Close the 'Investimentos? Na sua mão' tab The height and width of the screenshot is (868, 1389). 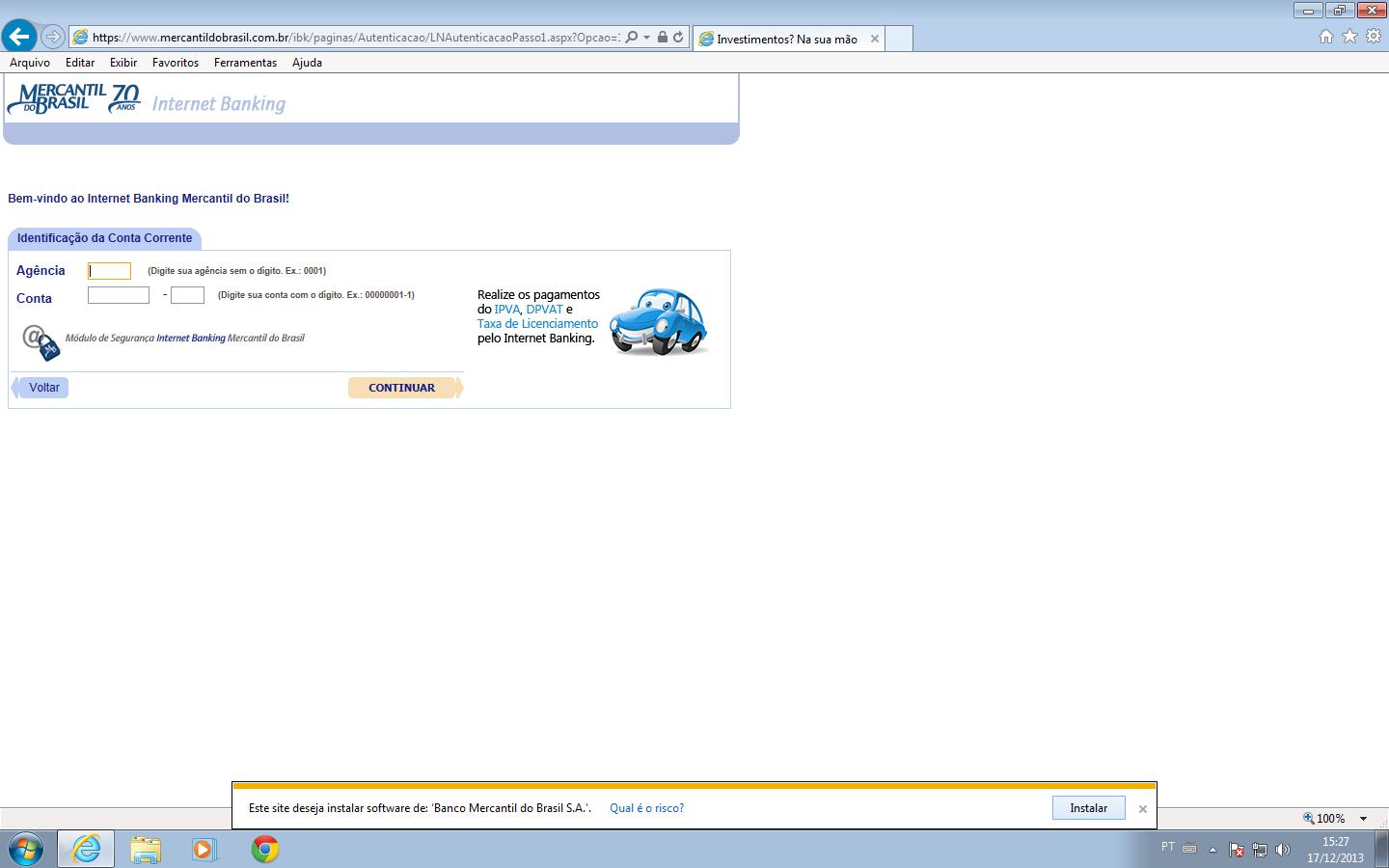pyautogui.click(x=875, y=39)
